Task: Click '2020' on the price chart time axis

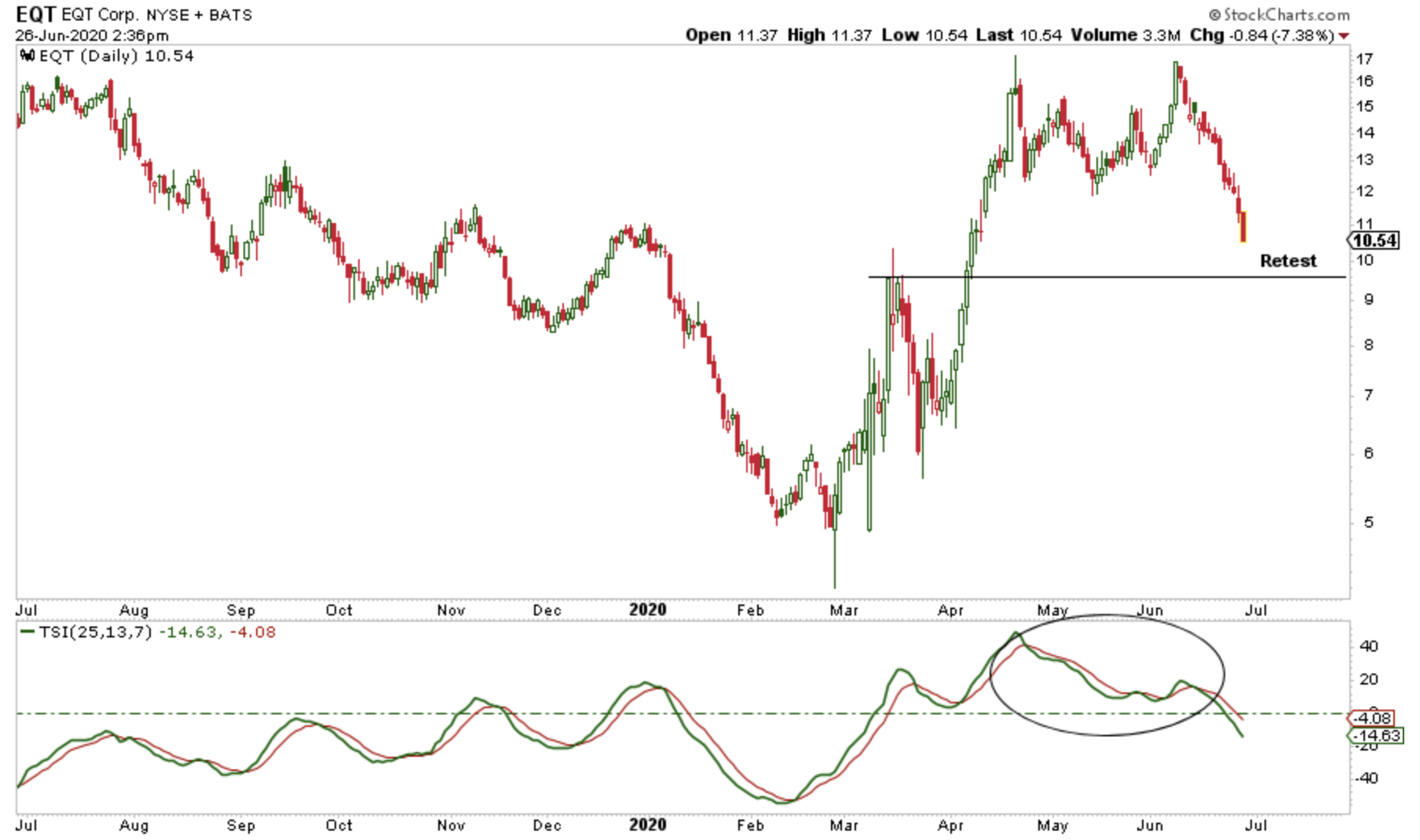Action: click(648, 610)
